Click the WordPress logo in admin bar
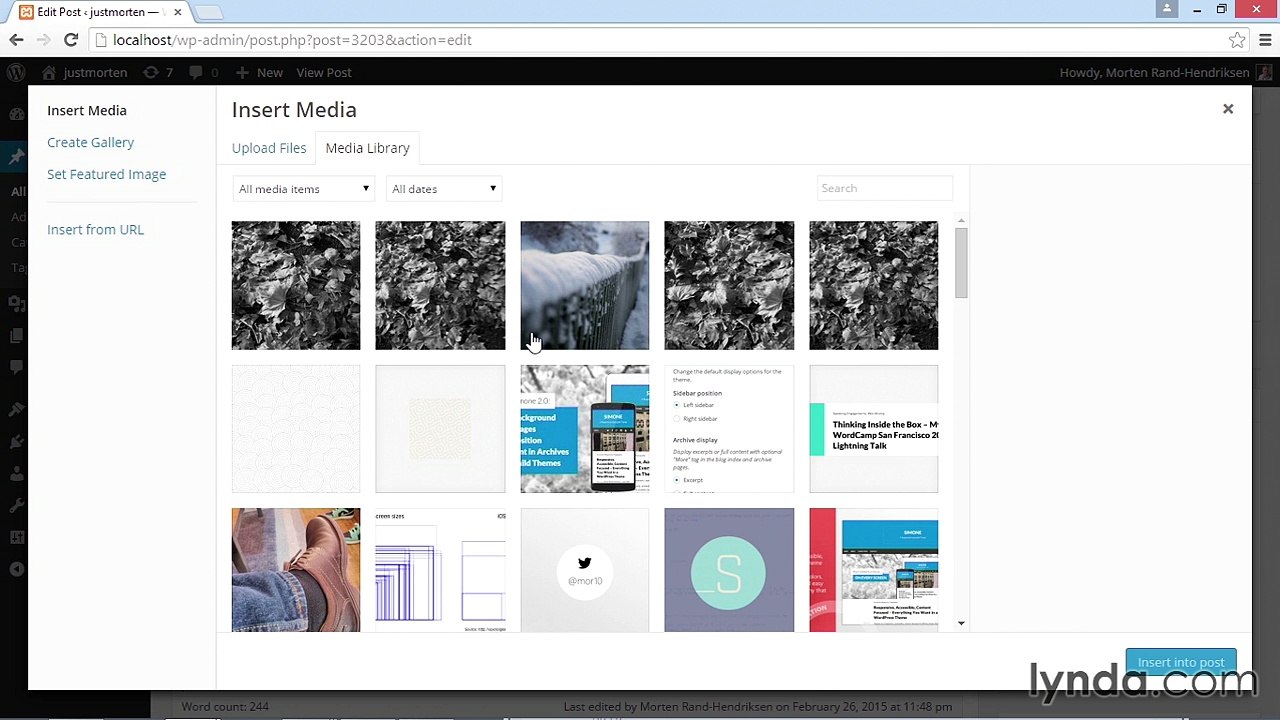1280x720 pixels. tap(16, 72)
